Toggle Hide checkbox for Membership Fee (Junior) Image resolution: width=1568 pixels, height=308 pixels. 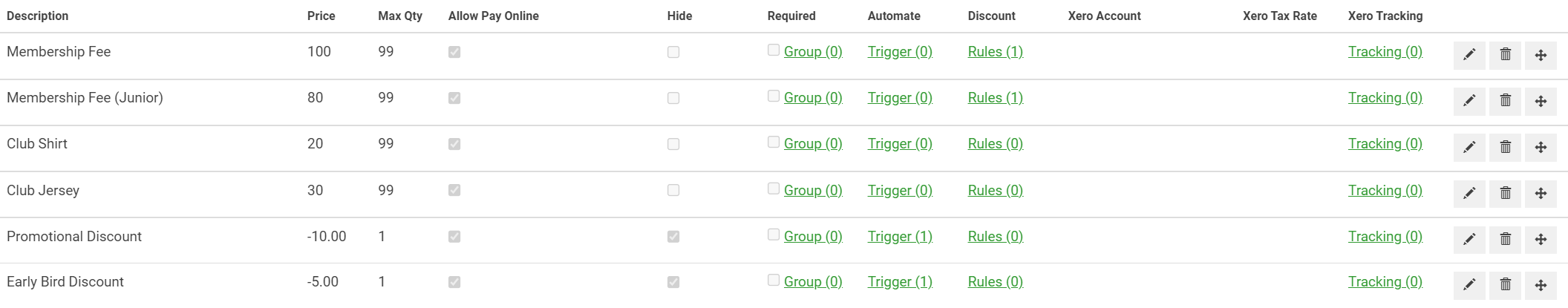(x=673, y=98)
